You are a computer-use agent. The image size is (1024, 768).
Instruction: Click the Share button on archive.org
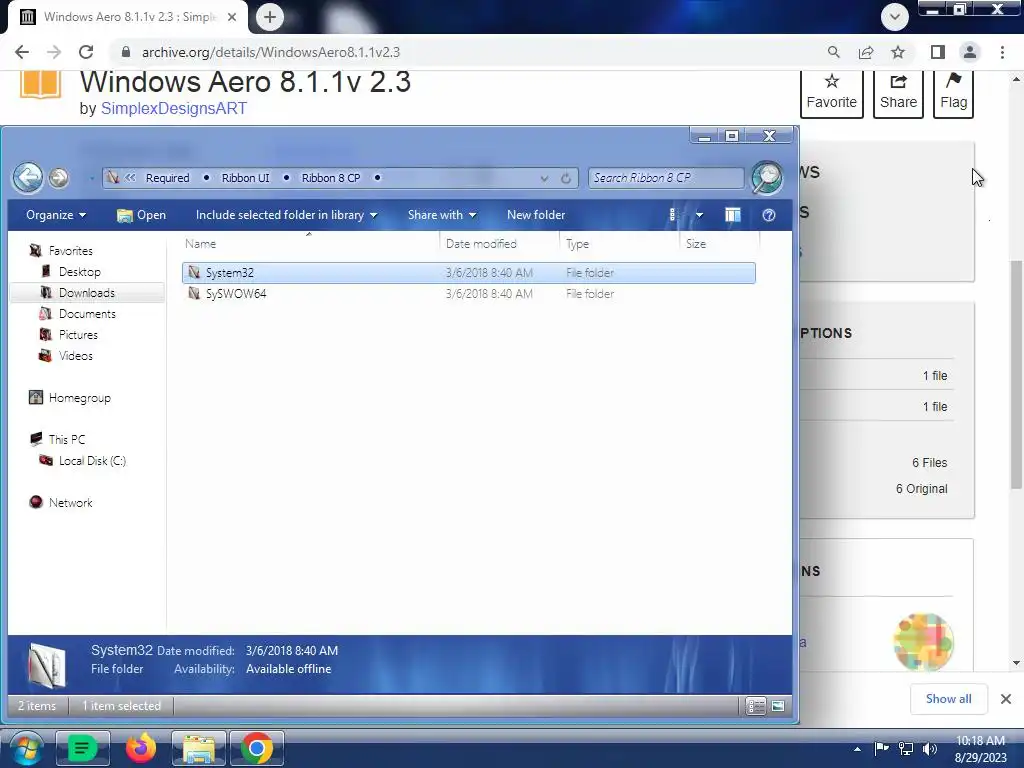[x=899, y=93]
